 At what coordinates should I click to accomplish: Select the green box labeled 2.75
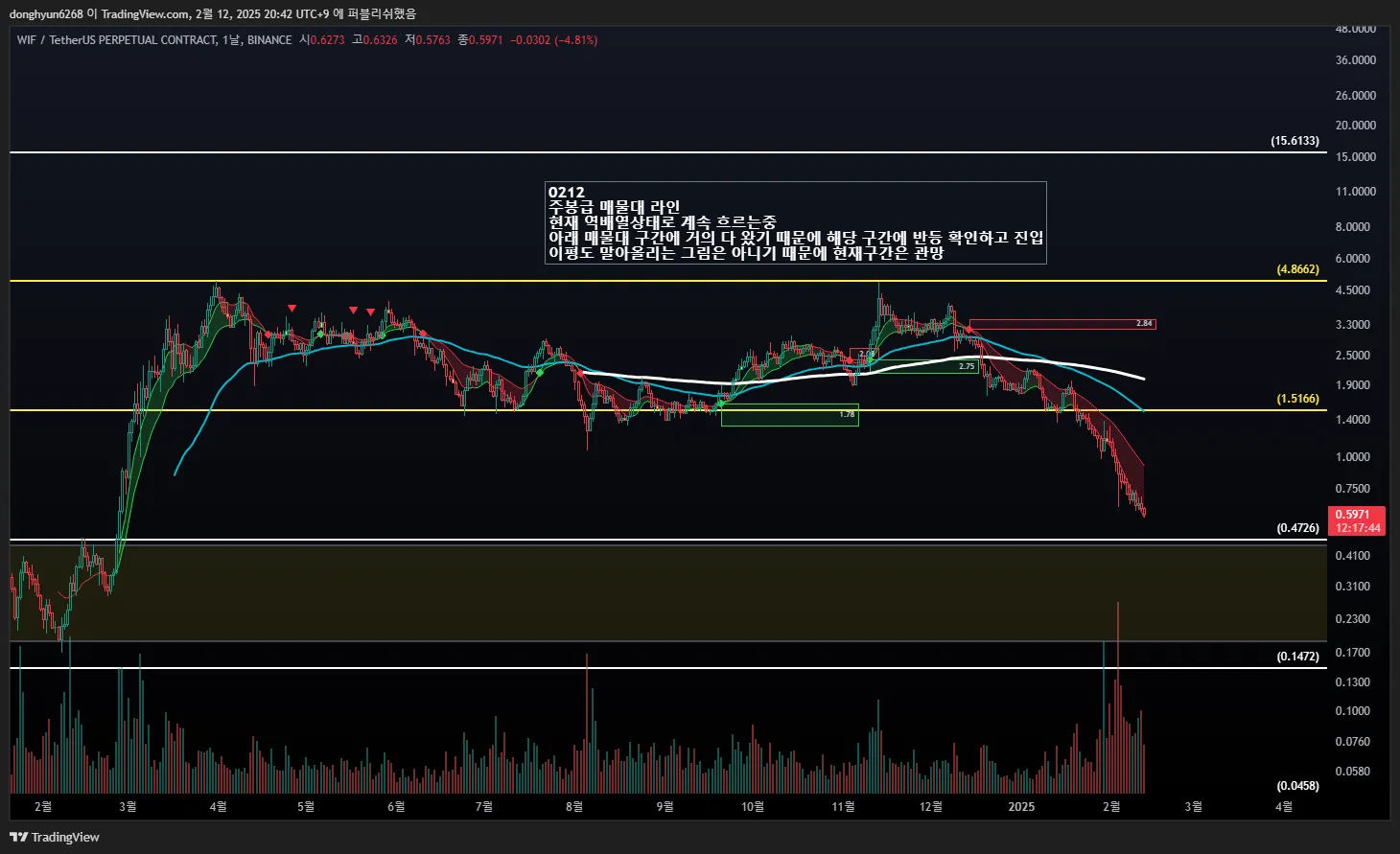click(924, 366)
